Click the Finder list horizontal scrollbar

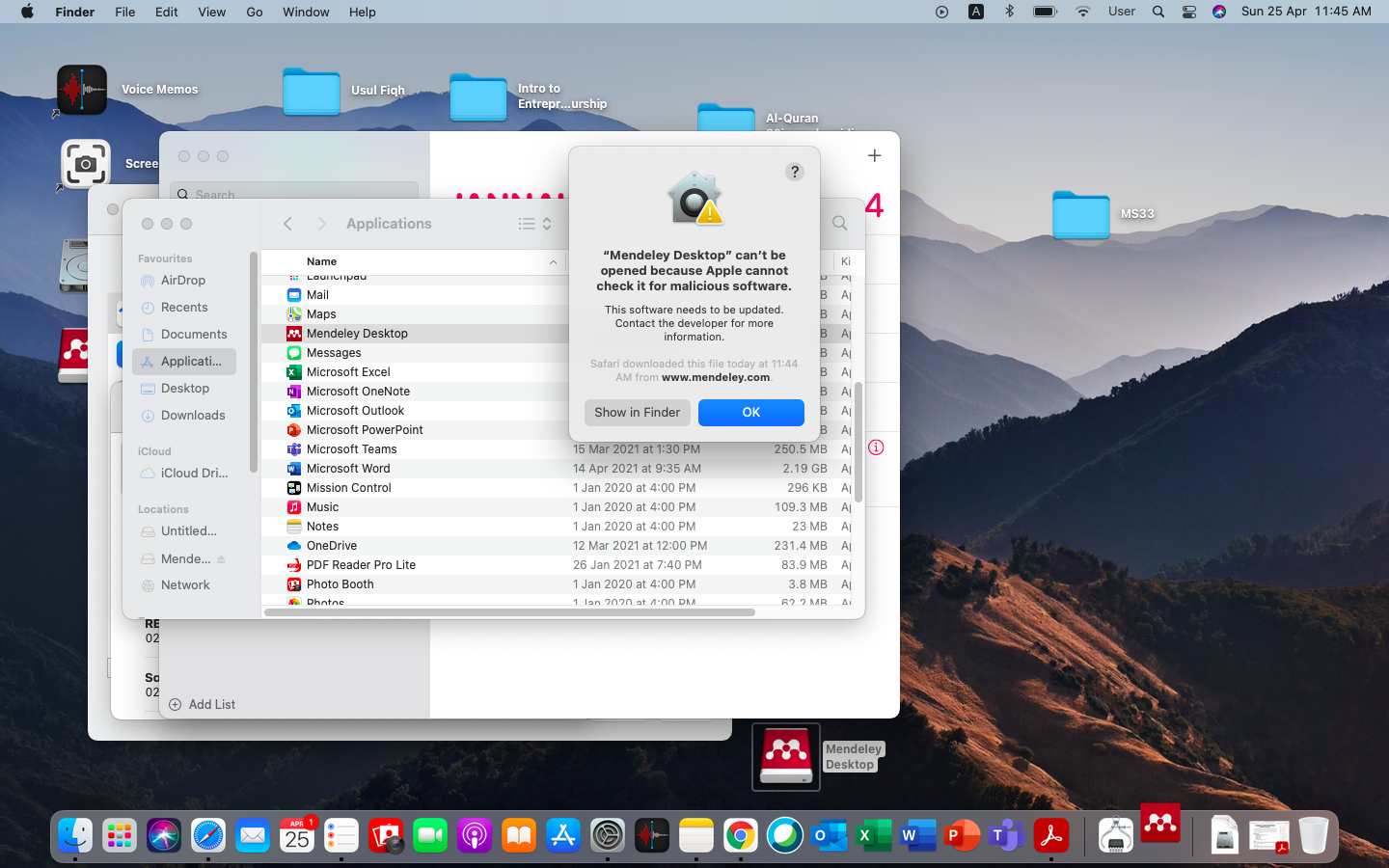click(x=509, y=612)
